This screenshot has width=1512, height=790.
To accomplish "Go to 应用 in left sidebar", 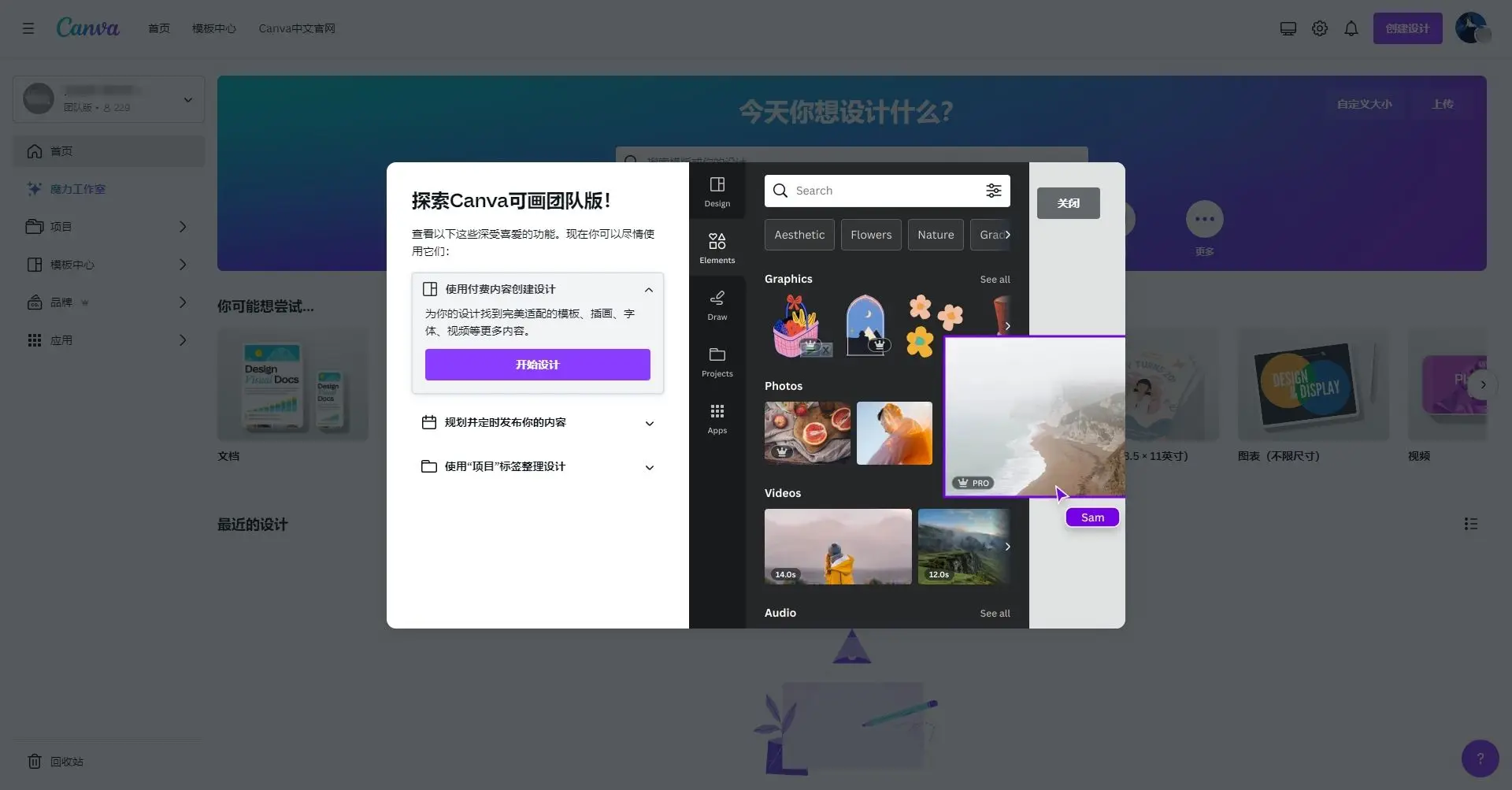I will 109,340.
